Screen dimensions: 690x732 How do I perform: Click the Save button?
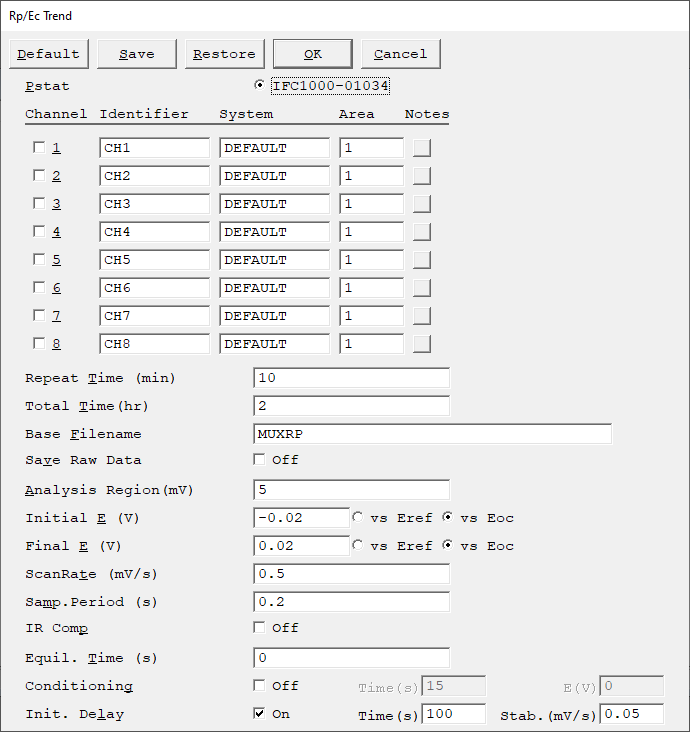137,54
